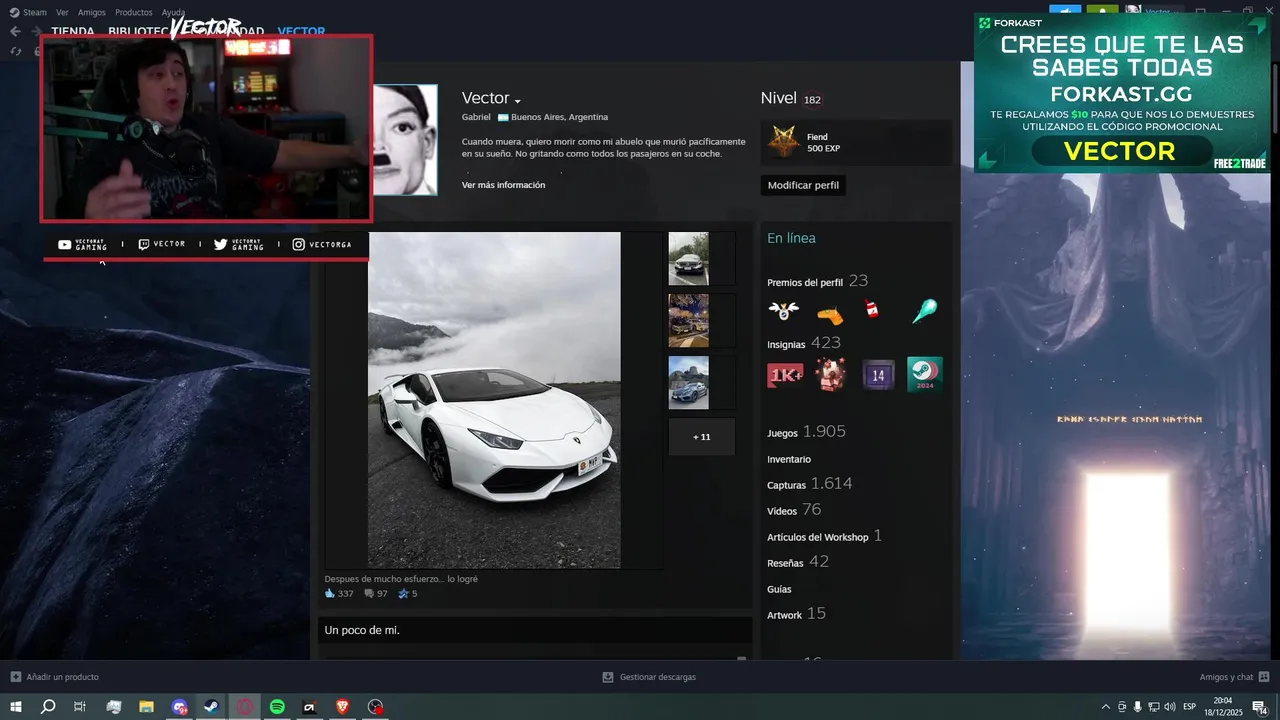Select the second screenshot thumbnail with lights

coord(688,321)
